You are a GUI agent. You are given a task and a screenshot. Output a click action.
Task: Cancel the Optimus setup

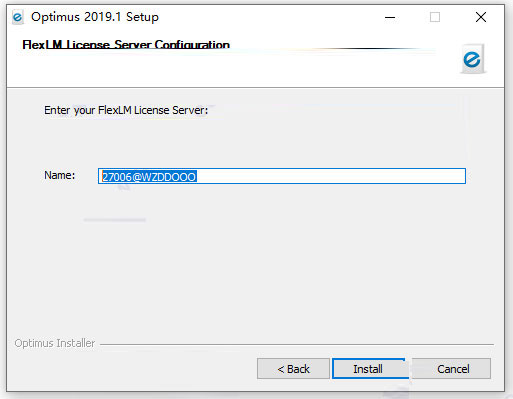point(452,369)
